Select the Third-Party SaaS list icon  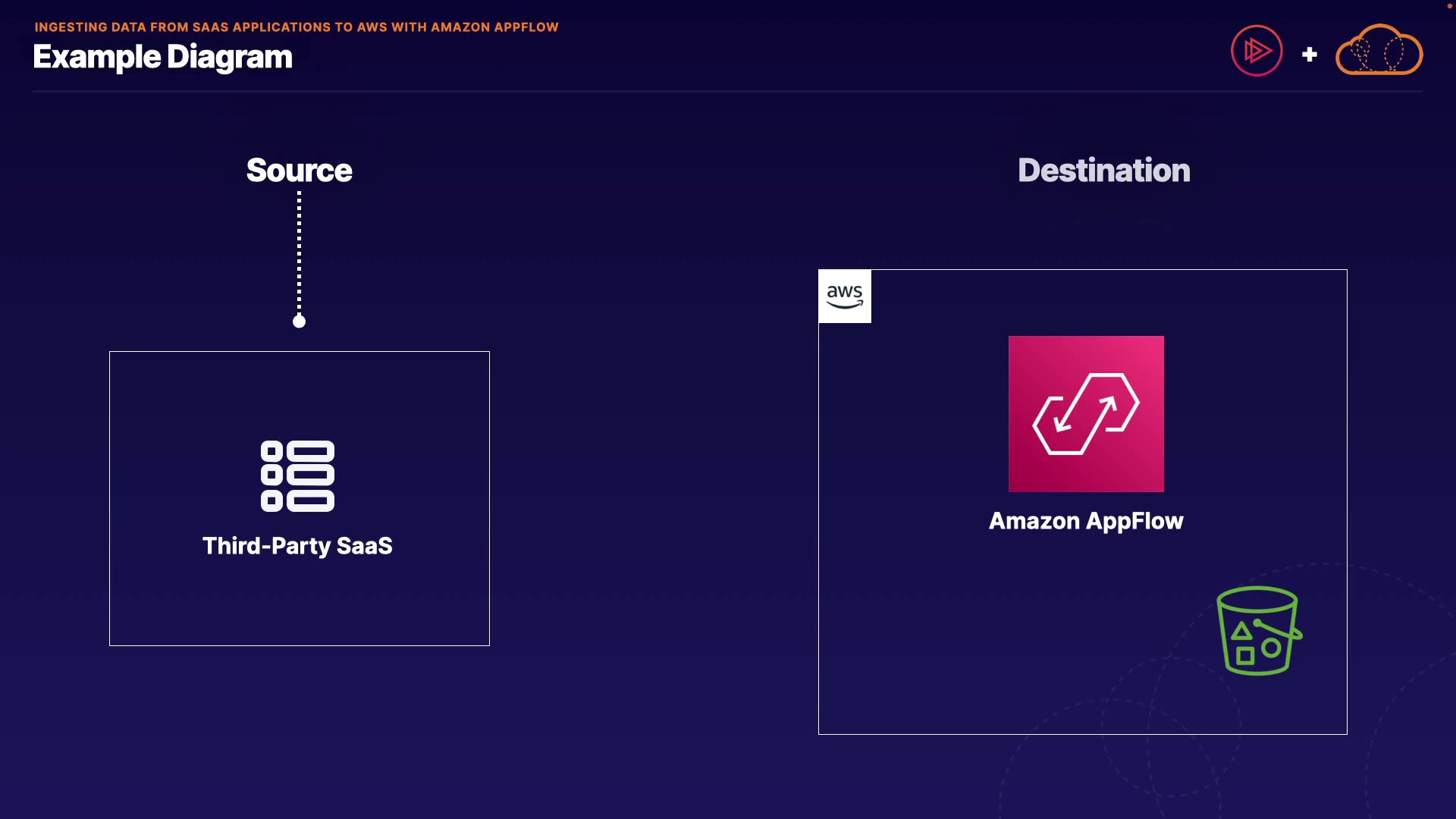point(297,476)
